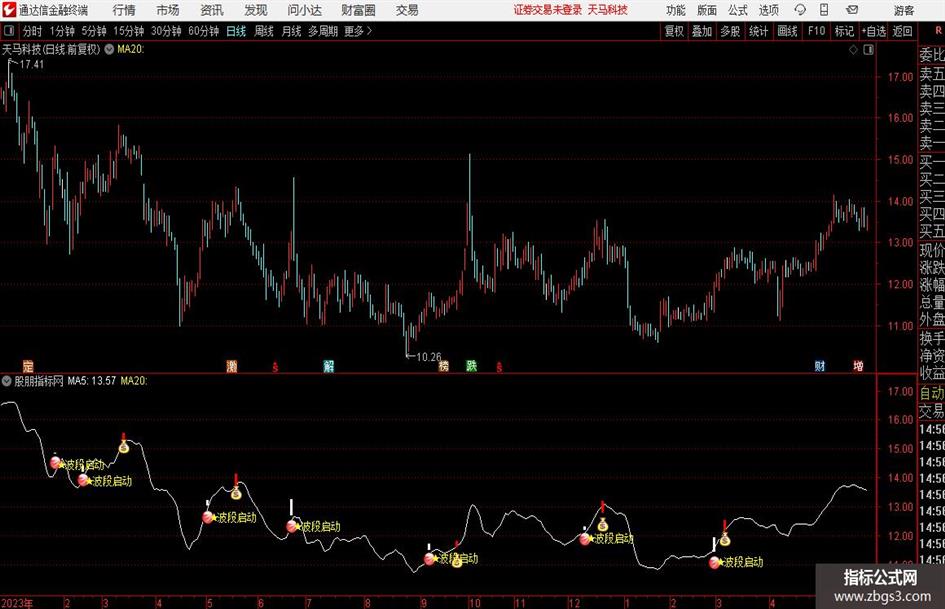Click the 激 event marker on chart

point(231,366)
